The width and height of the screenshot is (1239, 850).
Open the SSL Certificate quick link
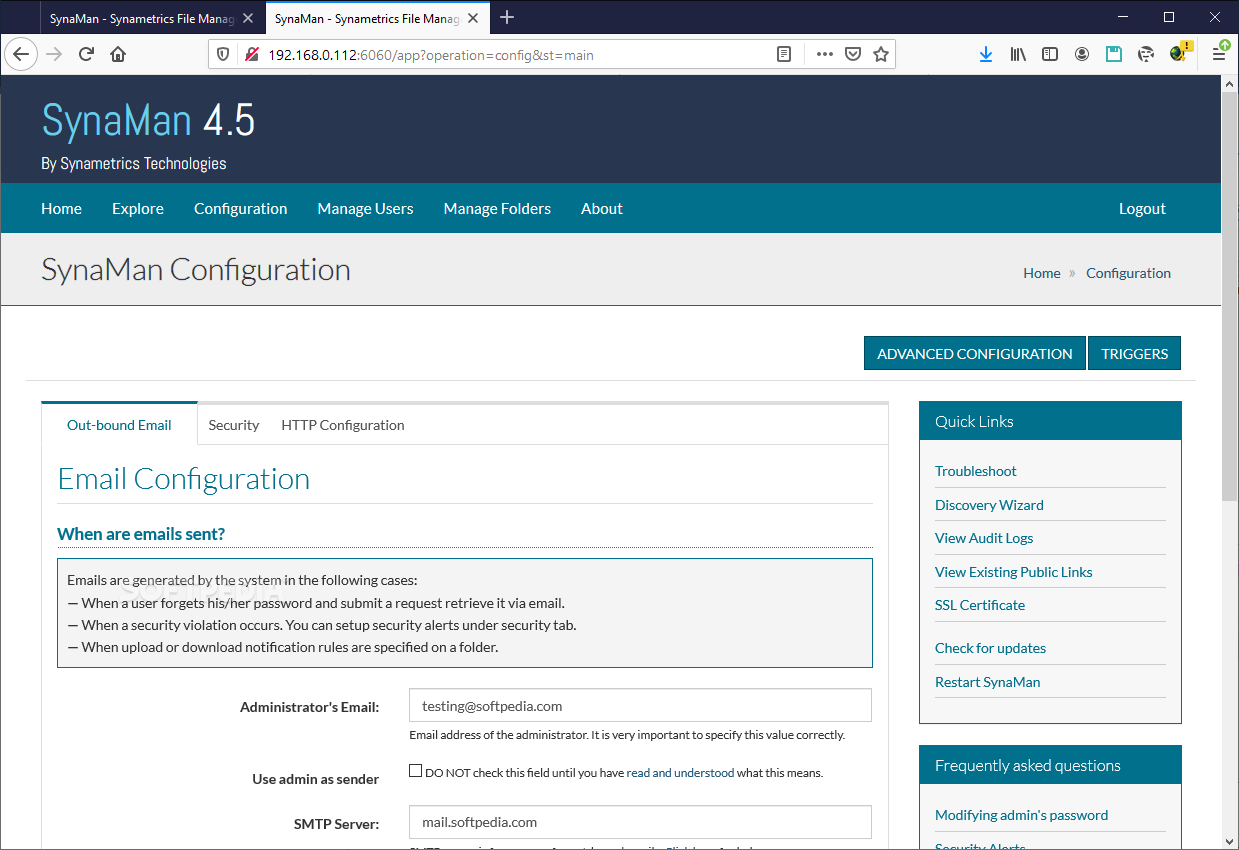pos(980,605)
